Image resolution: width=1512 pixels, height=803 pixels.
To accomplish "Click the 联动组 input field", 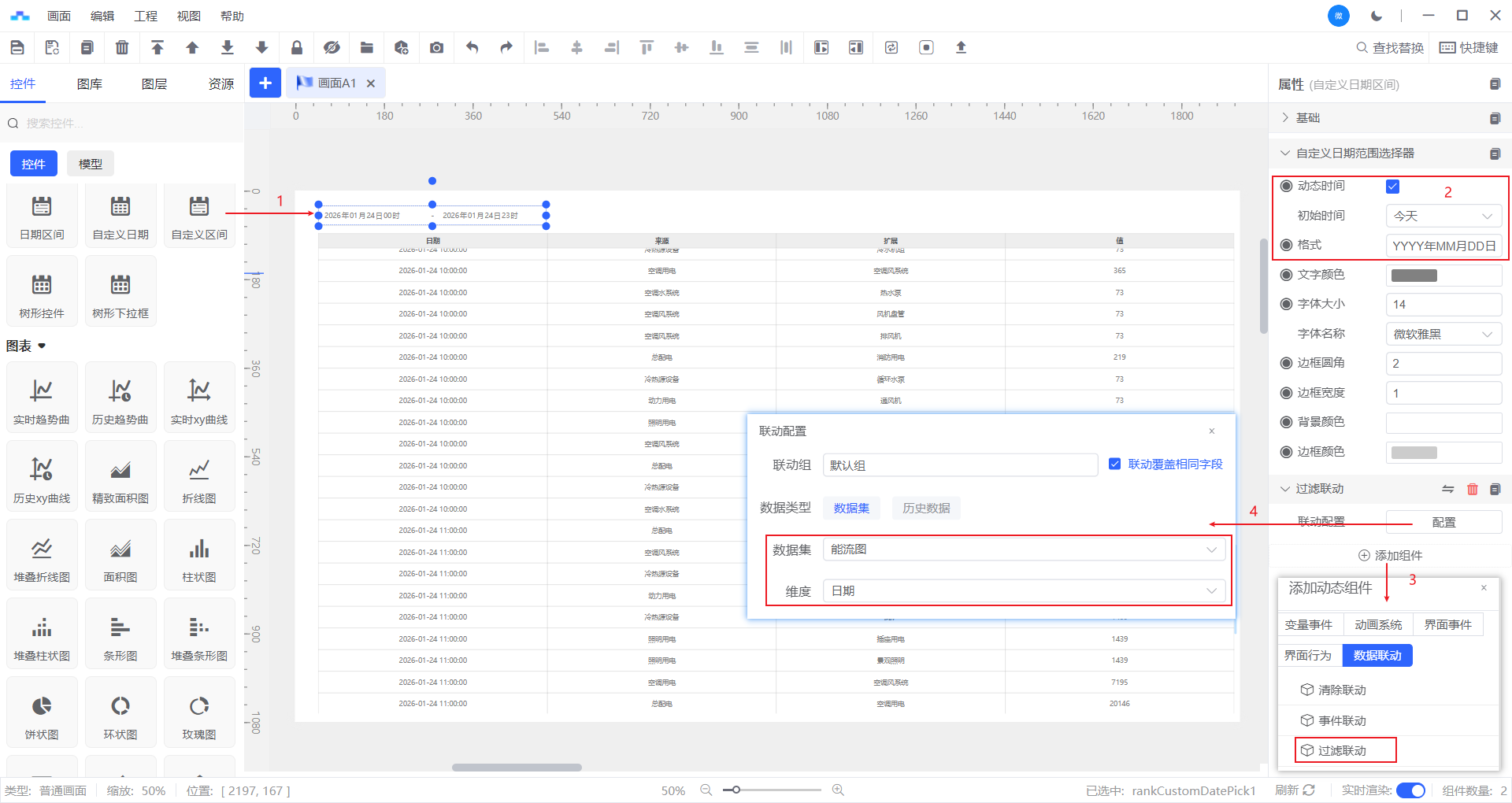I will (959, 465).
